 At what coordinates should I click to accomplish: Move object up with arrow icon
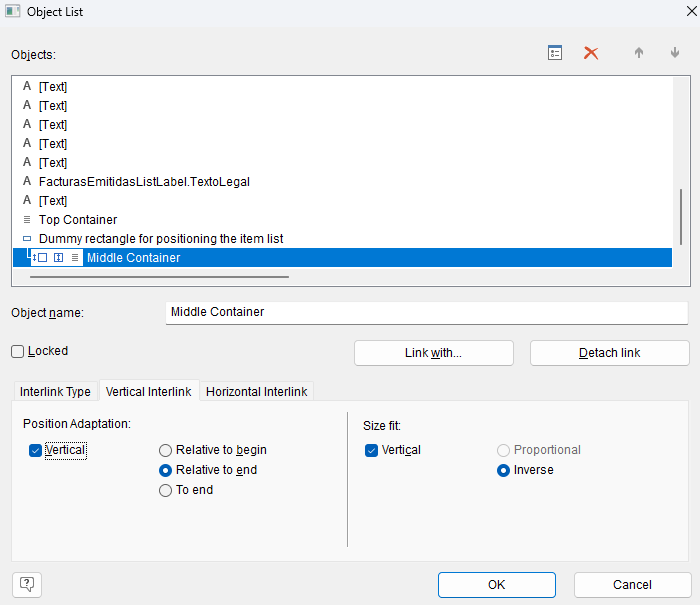coord(639,53)
